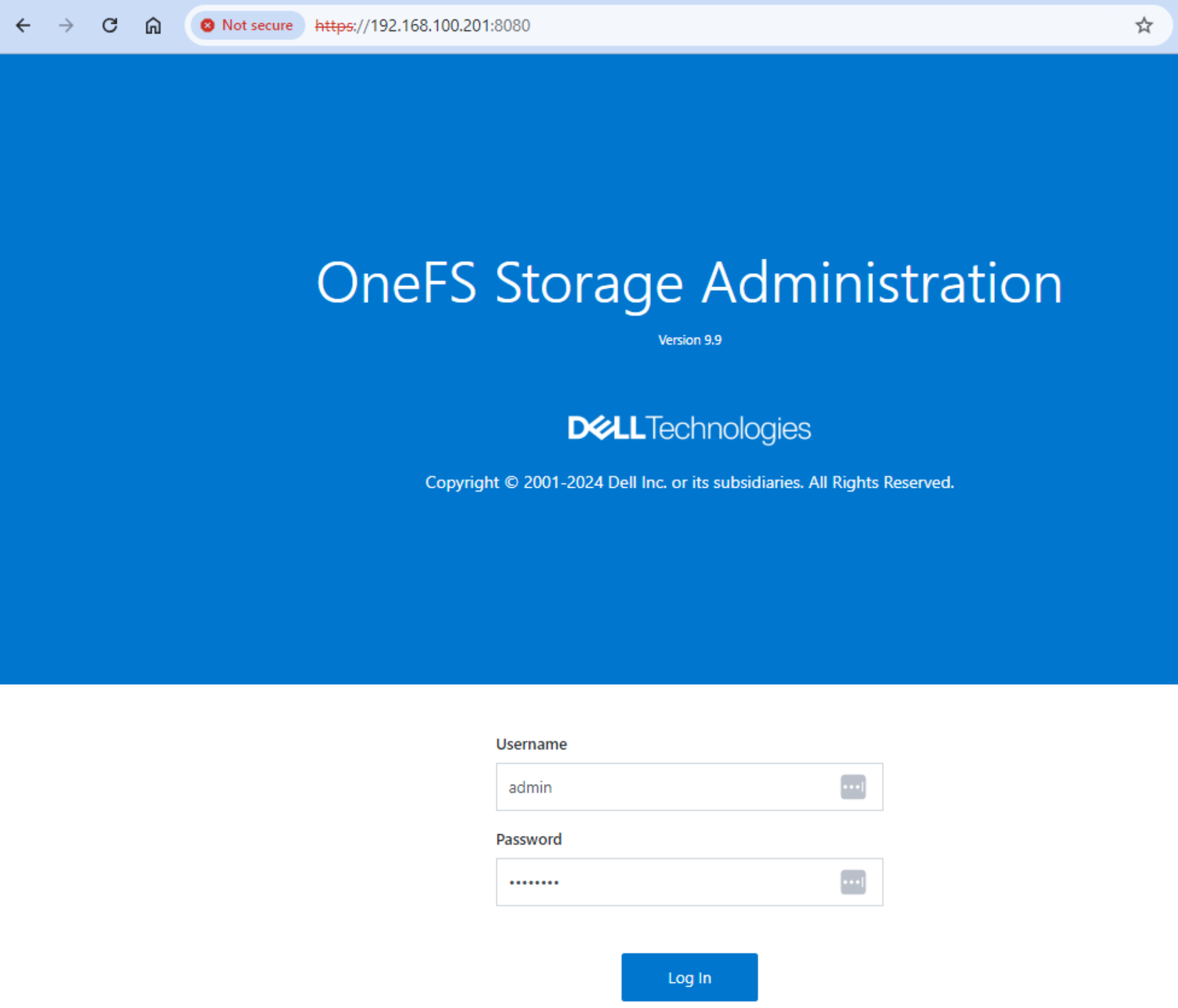Bookmark this page with the star icon
This screenshot has height=1008, width=1178.
click(x=1144, y=26)
